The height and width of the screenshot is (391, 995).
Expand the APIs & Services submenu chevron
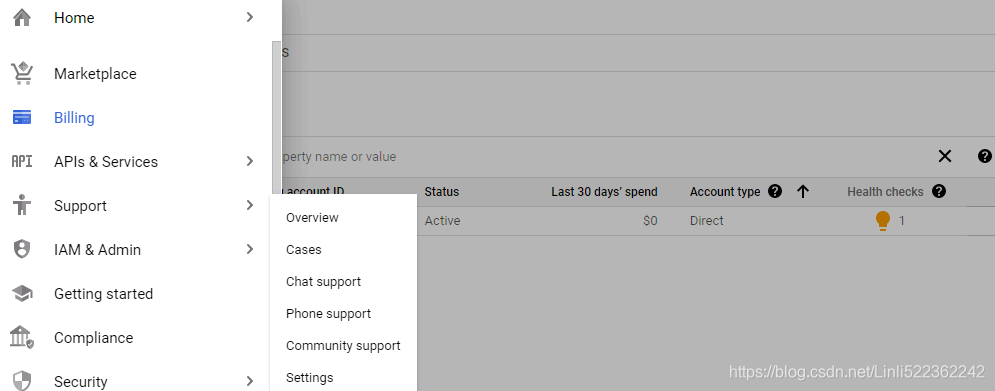click(x=250, y=161)
